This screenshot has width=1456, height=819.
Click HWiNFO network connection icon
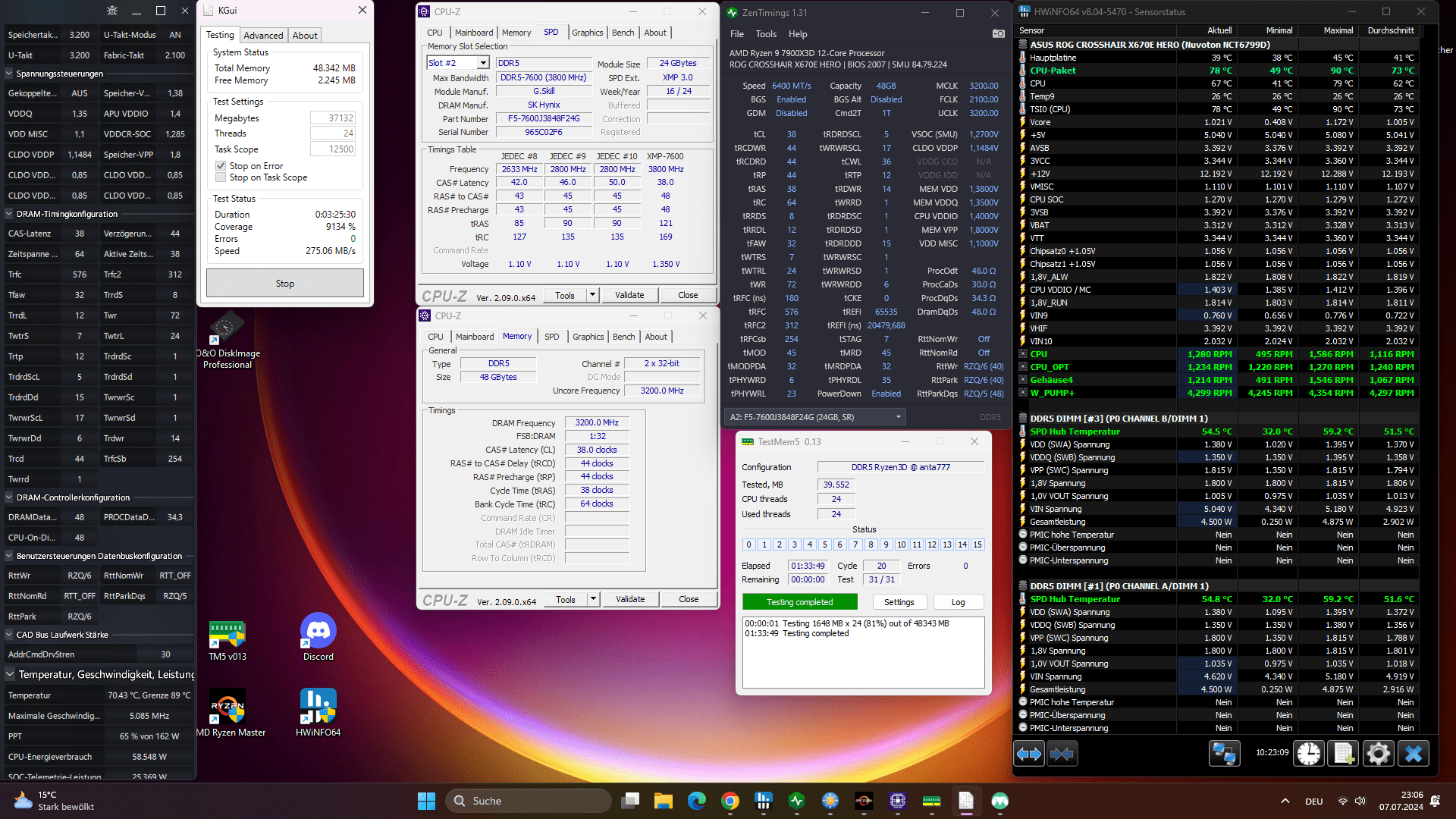tap(1224, 754)
